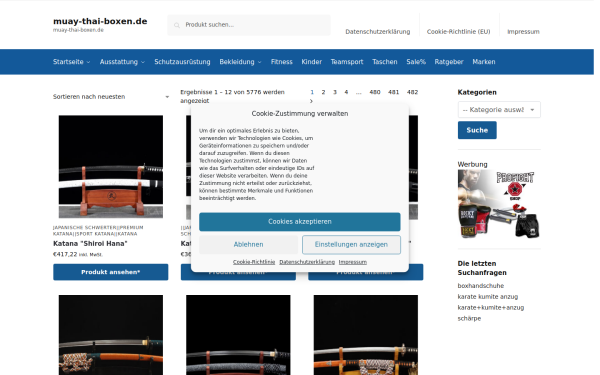Click the search magnifier icon
Screen dimensions: 600x375
click(177, 25)
